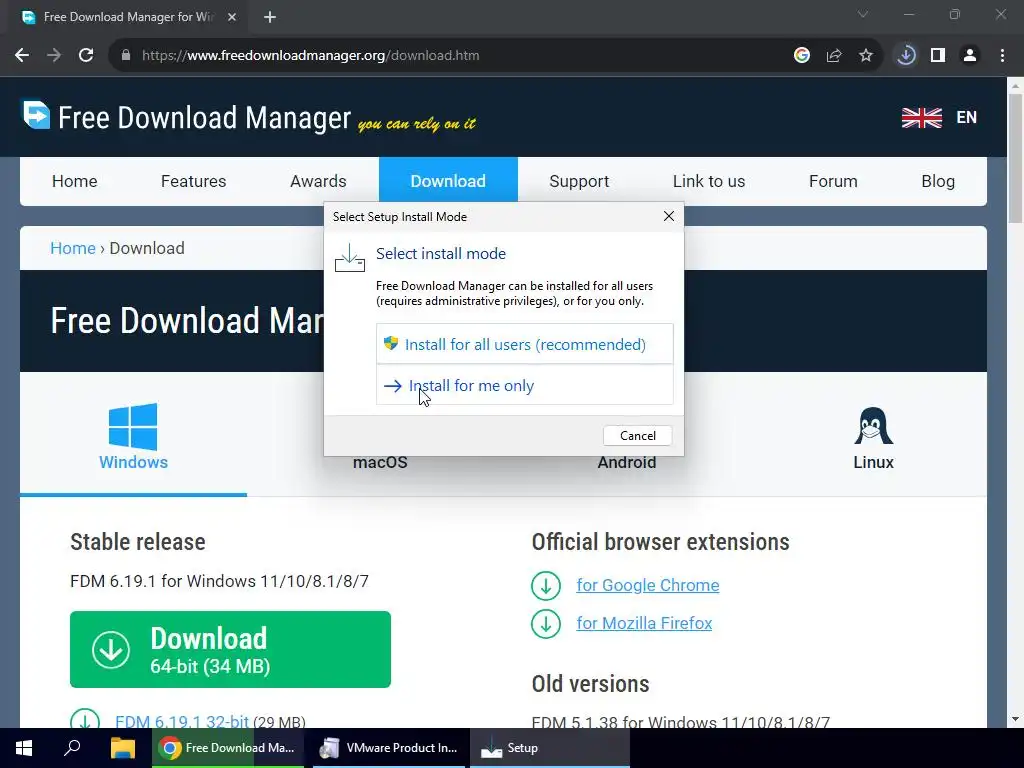The width and height of the screenshot is (1024, 768).
Task: Open the Support nav item
Action: [x=579, y=181]
